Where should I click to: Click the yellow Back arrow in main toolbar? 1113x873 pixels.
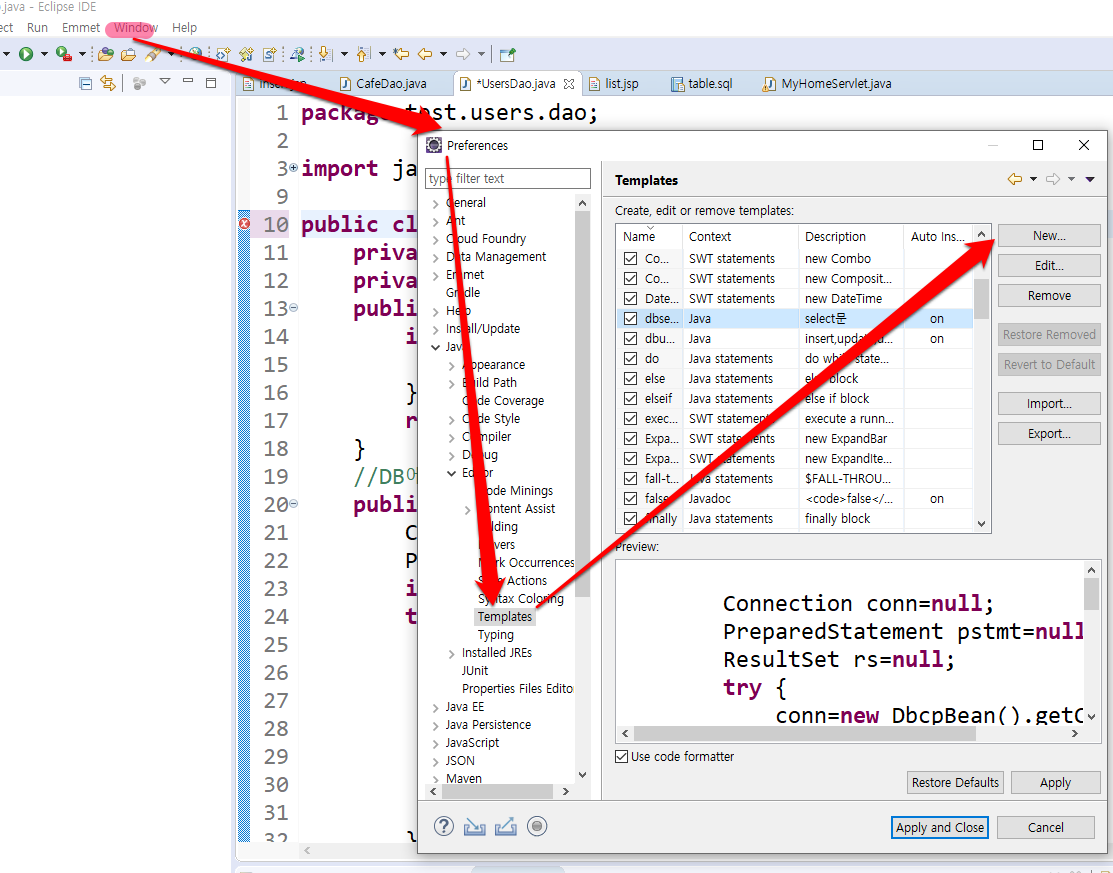point(425,54)
